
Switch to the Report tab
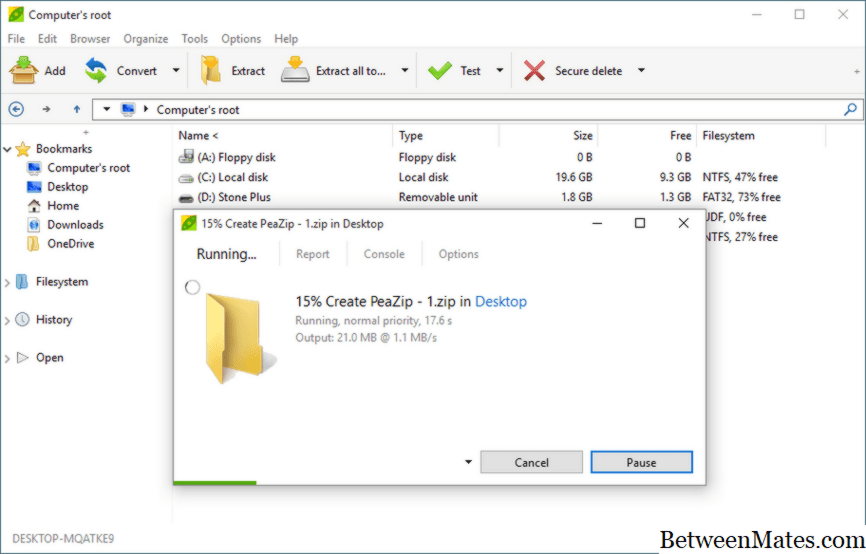(313, 254)
